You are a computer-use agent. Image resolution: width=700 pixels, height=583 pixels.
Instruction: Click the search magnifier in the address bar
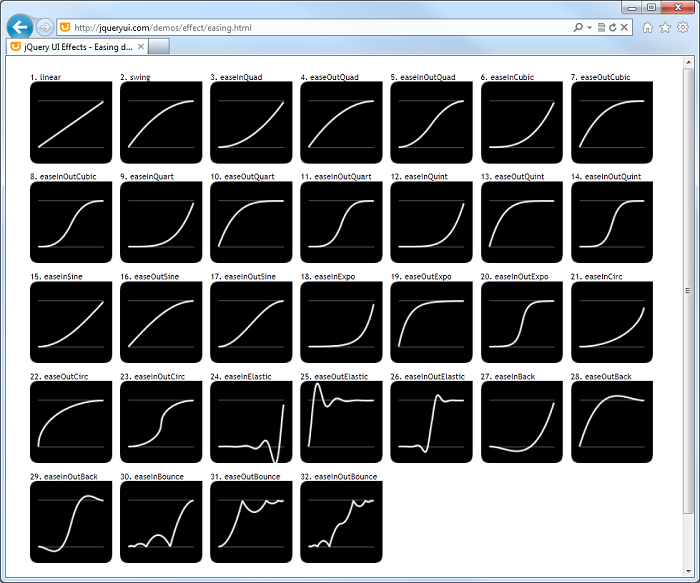pyautogui.click(x=579, y=27)
